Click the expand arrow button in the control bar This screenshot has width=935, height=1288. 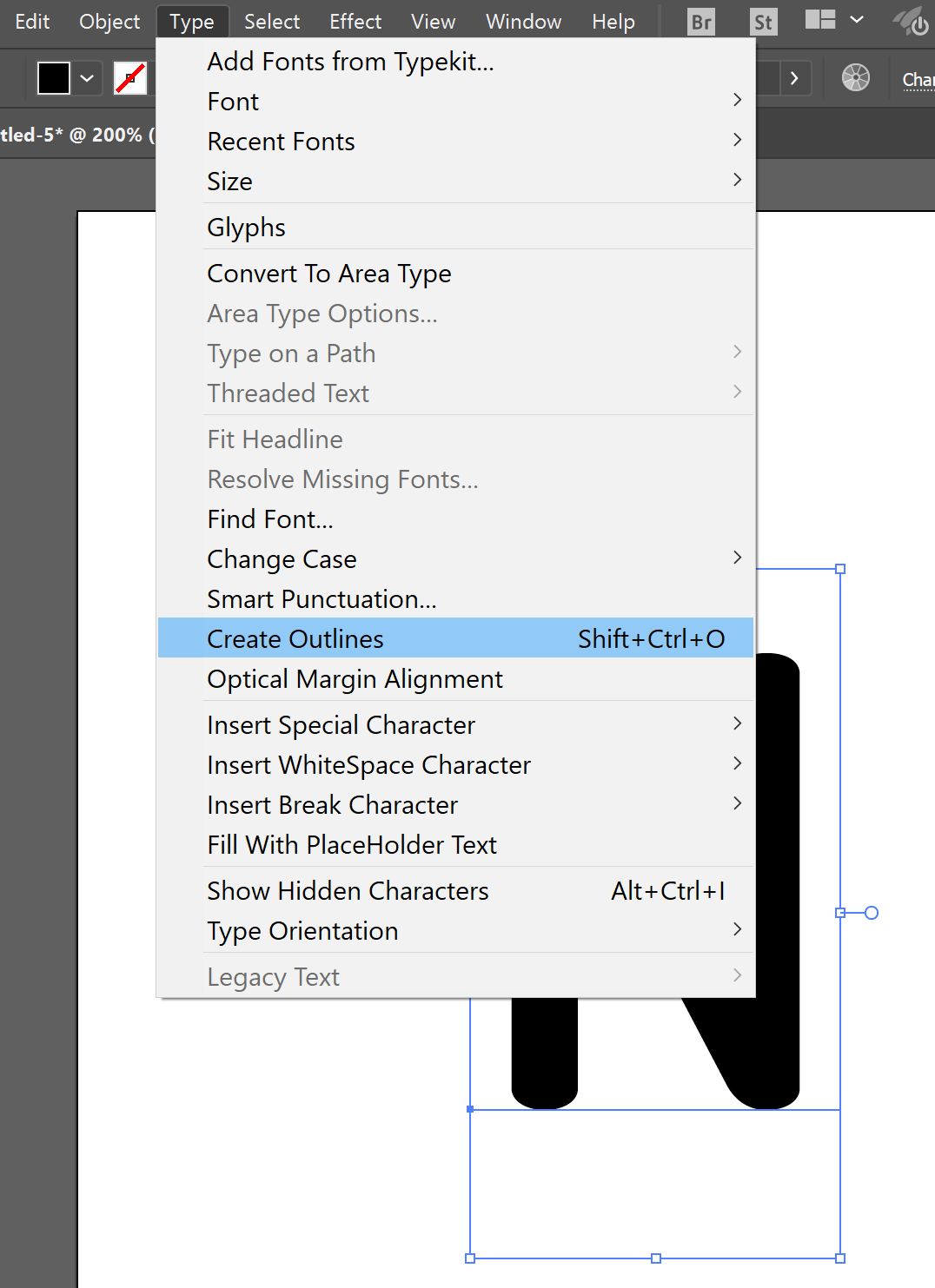[794, 78]
